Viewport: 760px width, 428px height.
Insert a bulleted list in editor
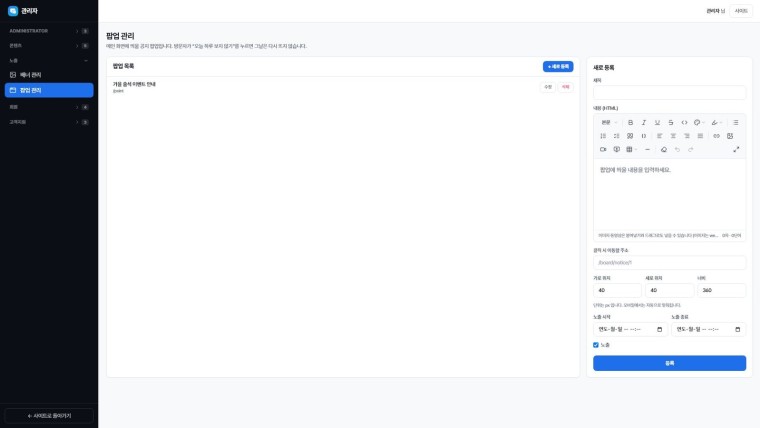[736, 123]
